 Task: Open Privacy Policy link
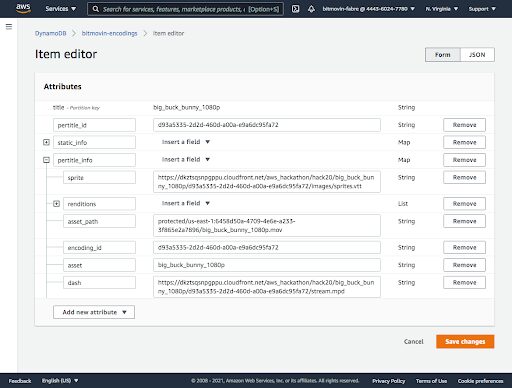[x=389, y=381]
